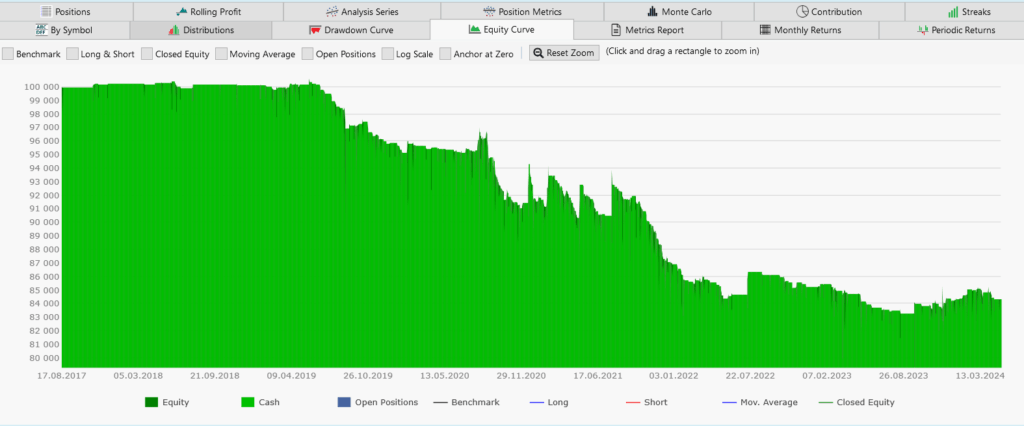Click the Reset Zoom button
The height and width of the screenshot is (426, 1024).
pos(564,54)
